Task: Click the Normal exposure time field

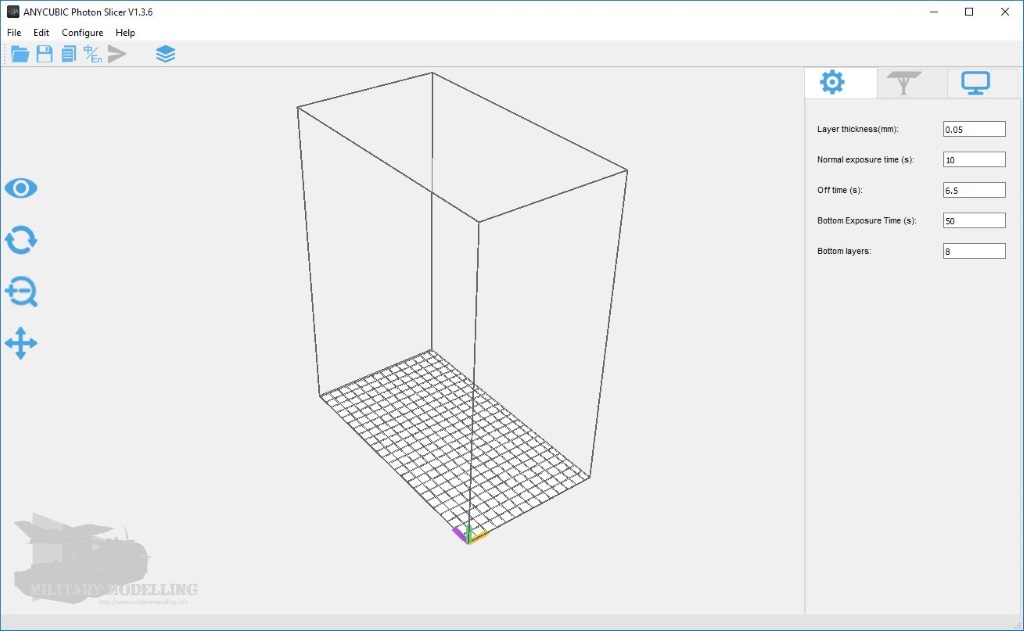Action: point(974,159)
